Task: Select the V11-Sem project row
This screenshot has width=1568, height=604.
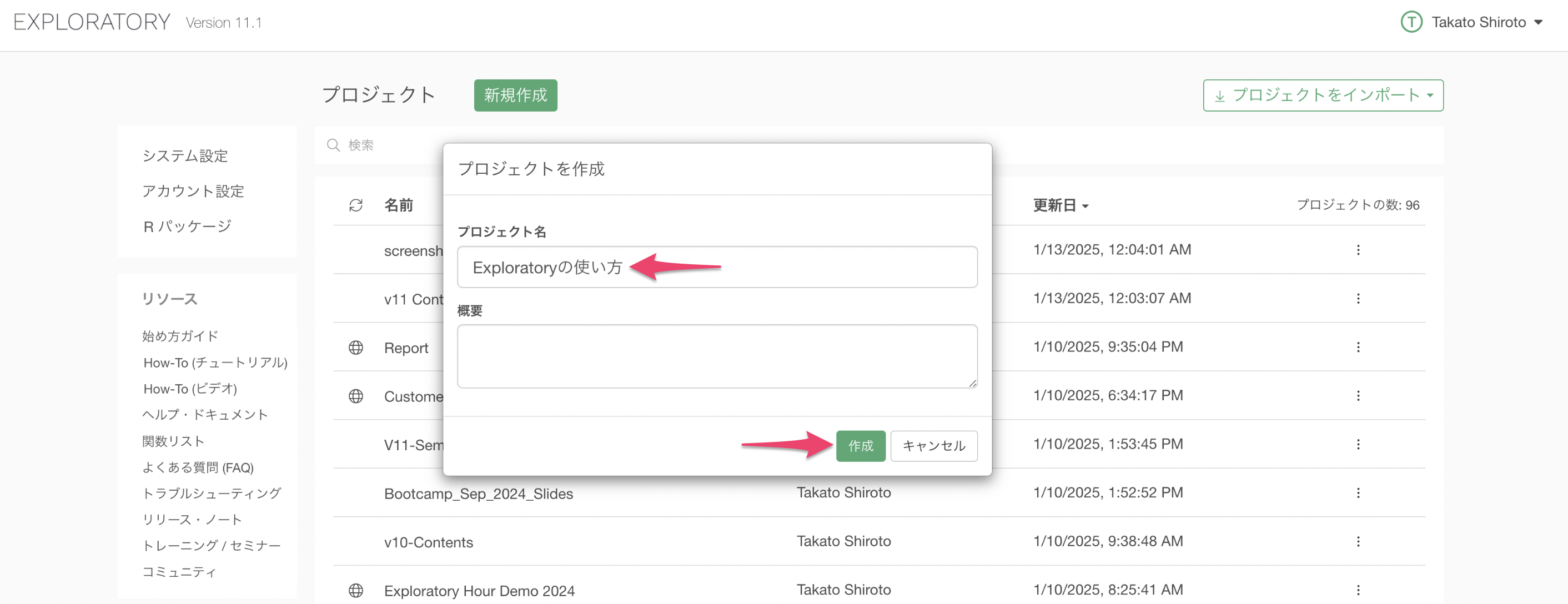Action: (x=413, y=445)
